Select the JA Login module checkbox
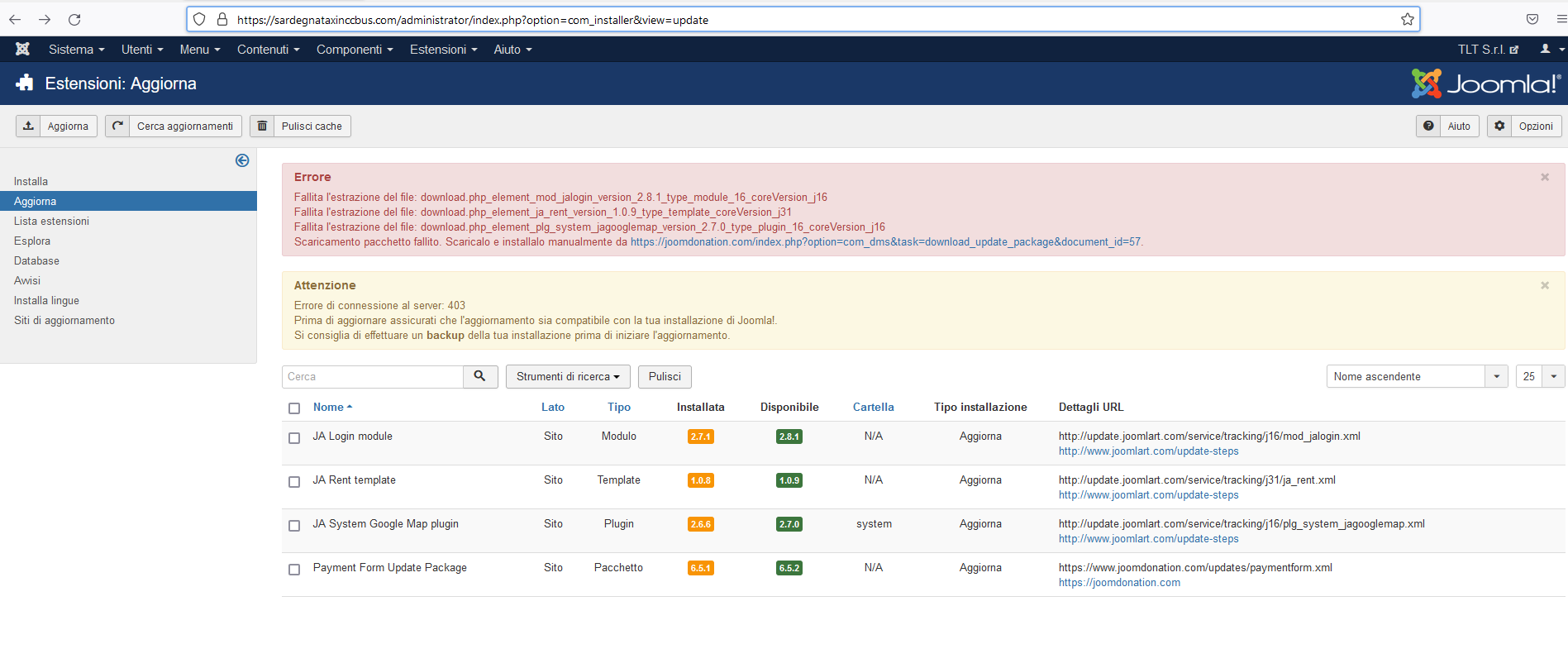 coord(294,438)
